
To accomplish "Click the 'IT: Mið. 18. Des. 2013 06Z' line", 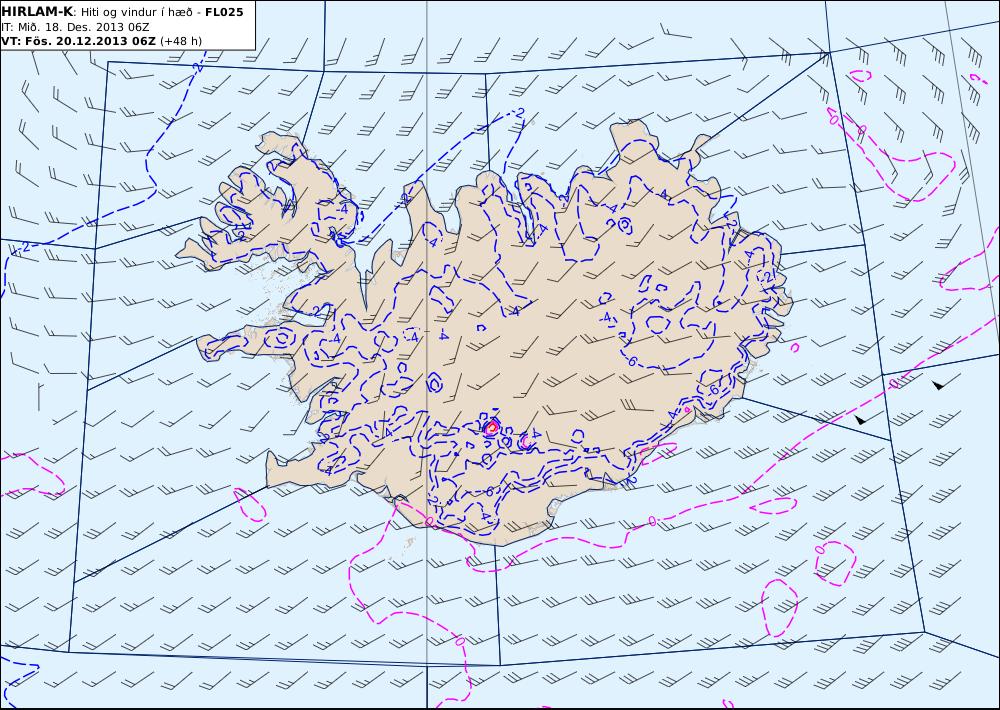I will click(x=76, y=27).
